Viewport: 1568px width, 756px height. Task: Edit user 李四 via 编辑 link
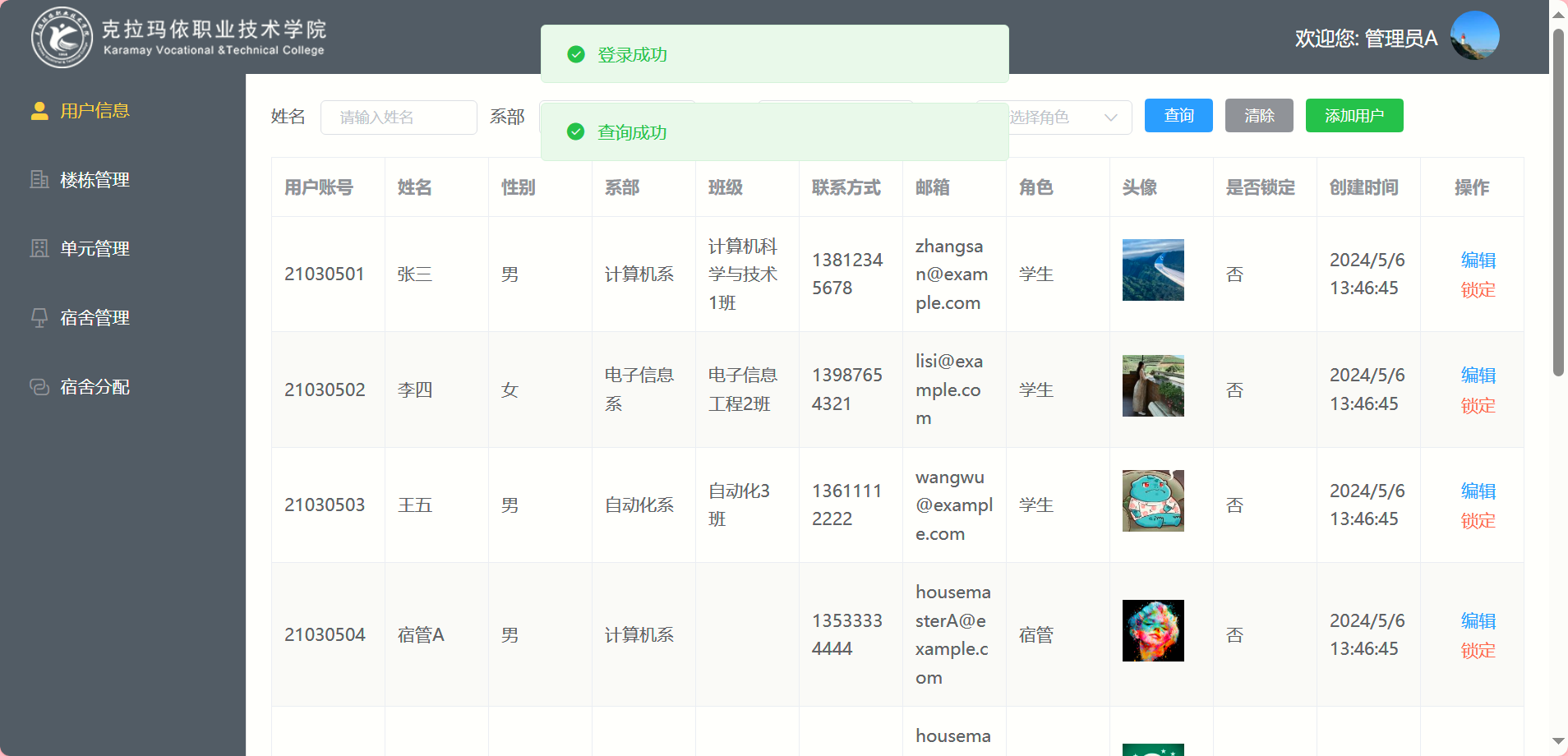pos(1478,376)
